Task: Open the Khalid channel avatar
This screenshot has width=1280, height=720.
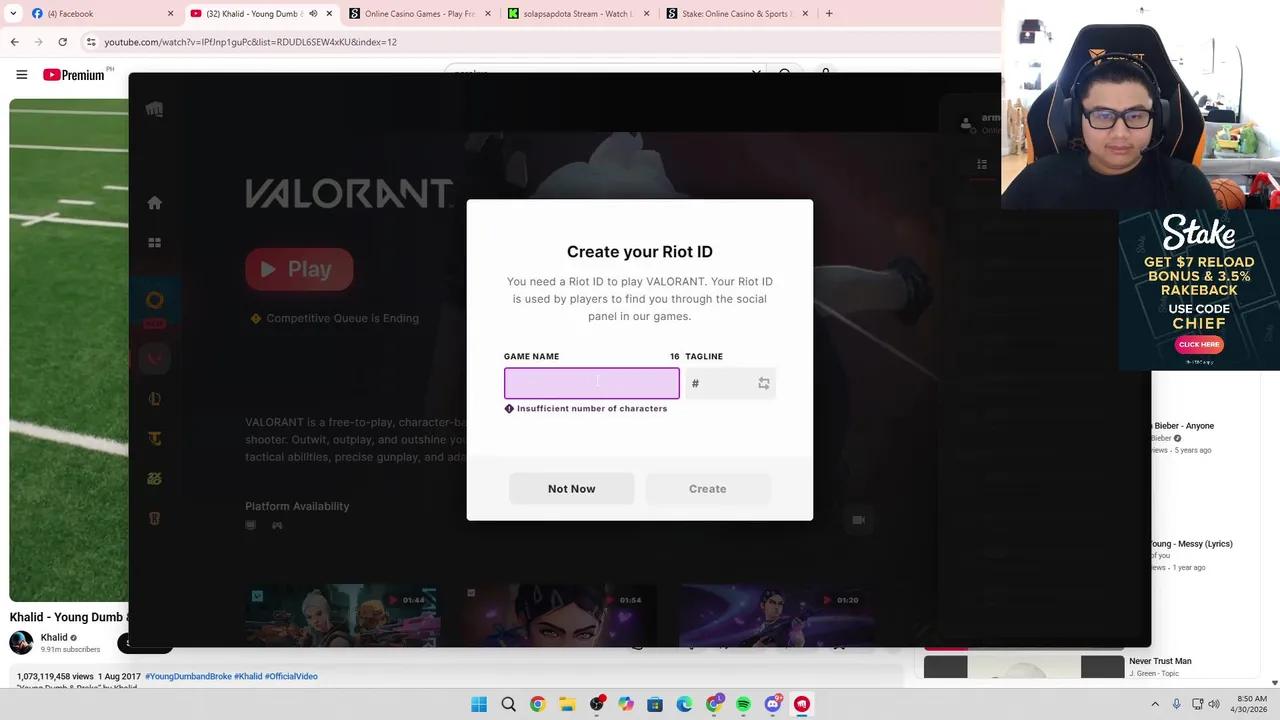Action: (22, 642)
